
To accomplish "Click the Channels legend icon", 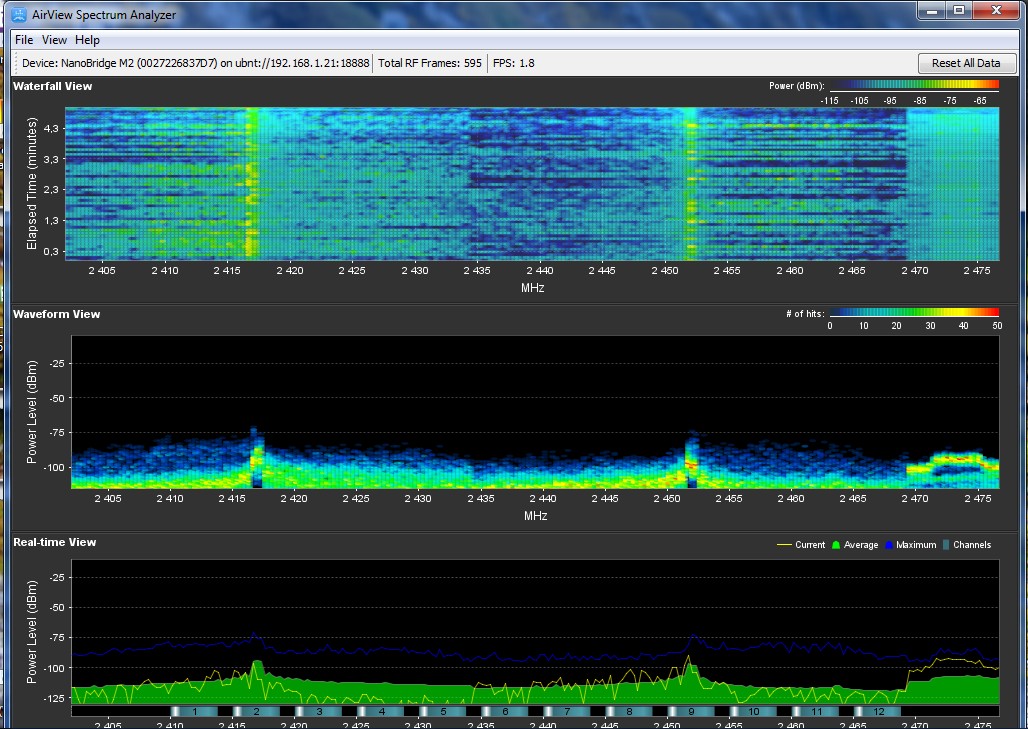I will (x=945, y=545).
